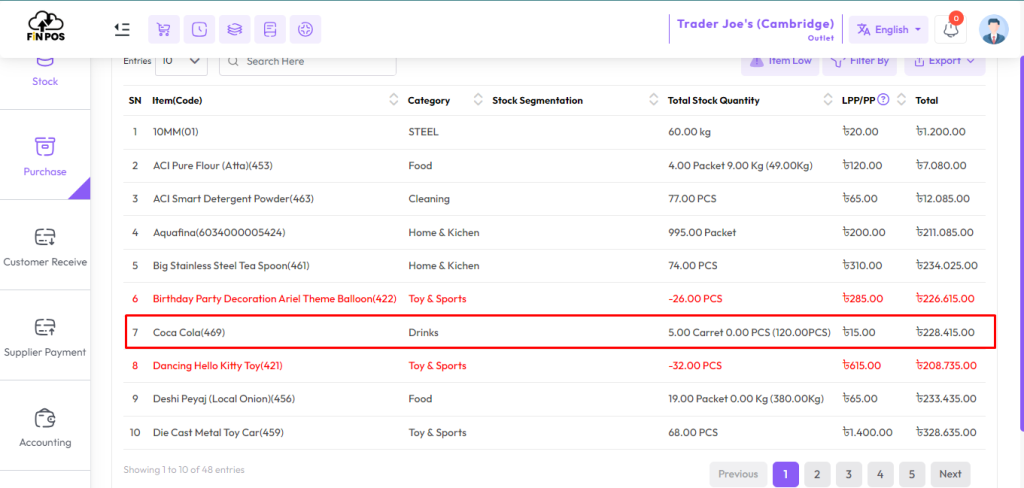
Task: Open the Purchase sidebar menu
Action: pyautogui.click(x=45, y=157)
